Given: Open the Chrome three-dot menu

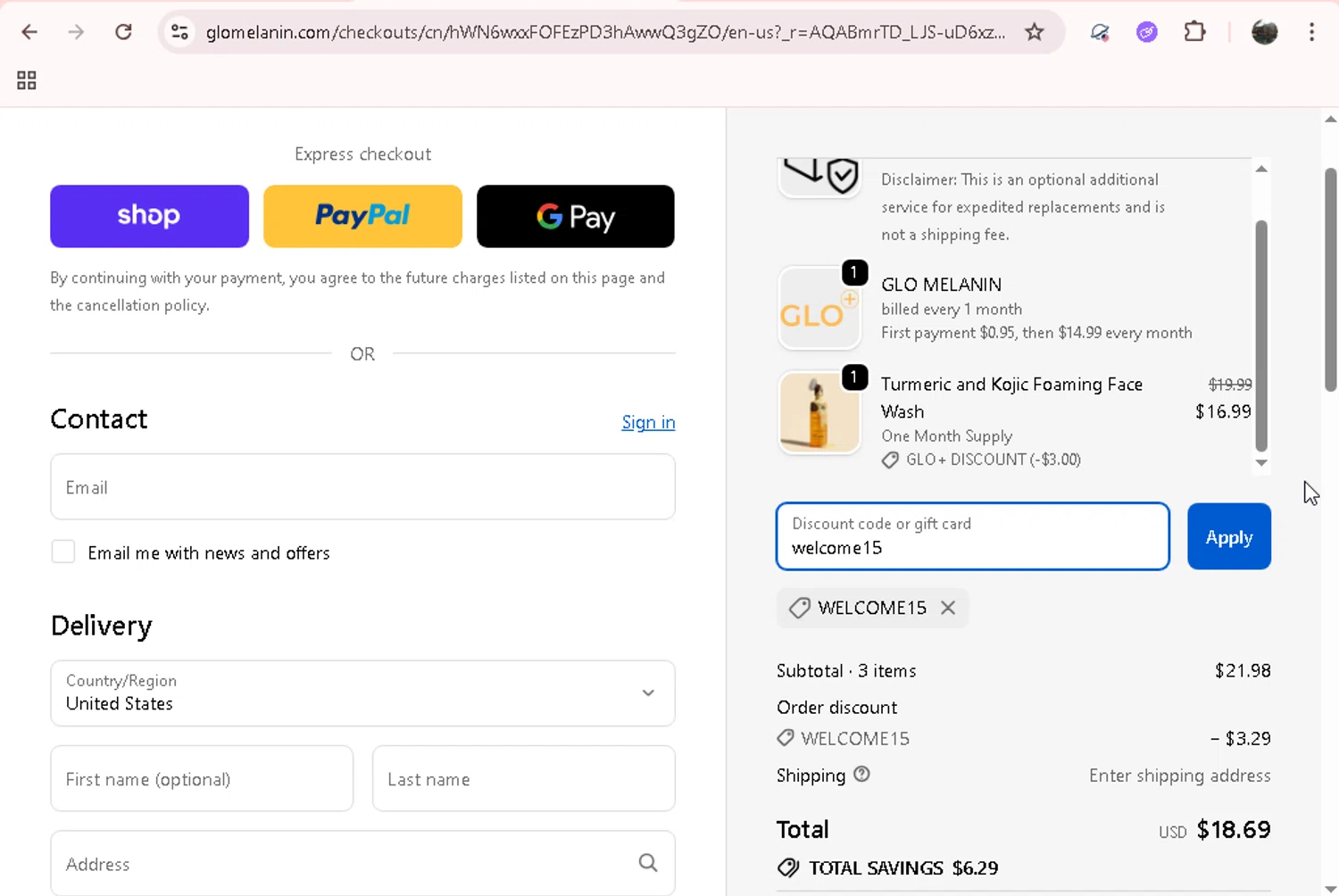Looking at the screenshot, I should click(1311, 32).
